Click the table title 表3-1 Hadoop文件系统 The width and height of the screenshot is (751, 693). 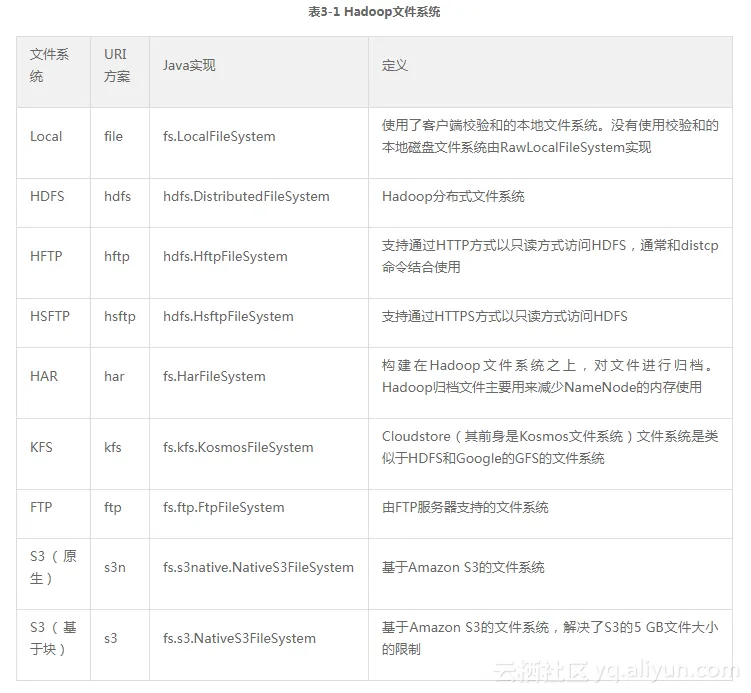tap(374, 12)
